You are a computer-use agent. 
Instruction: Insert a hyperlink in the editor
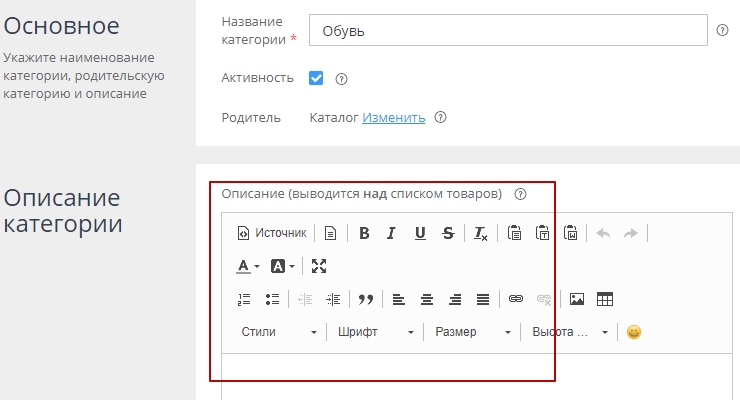click(516, 299)
